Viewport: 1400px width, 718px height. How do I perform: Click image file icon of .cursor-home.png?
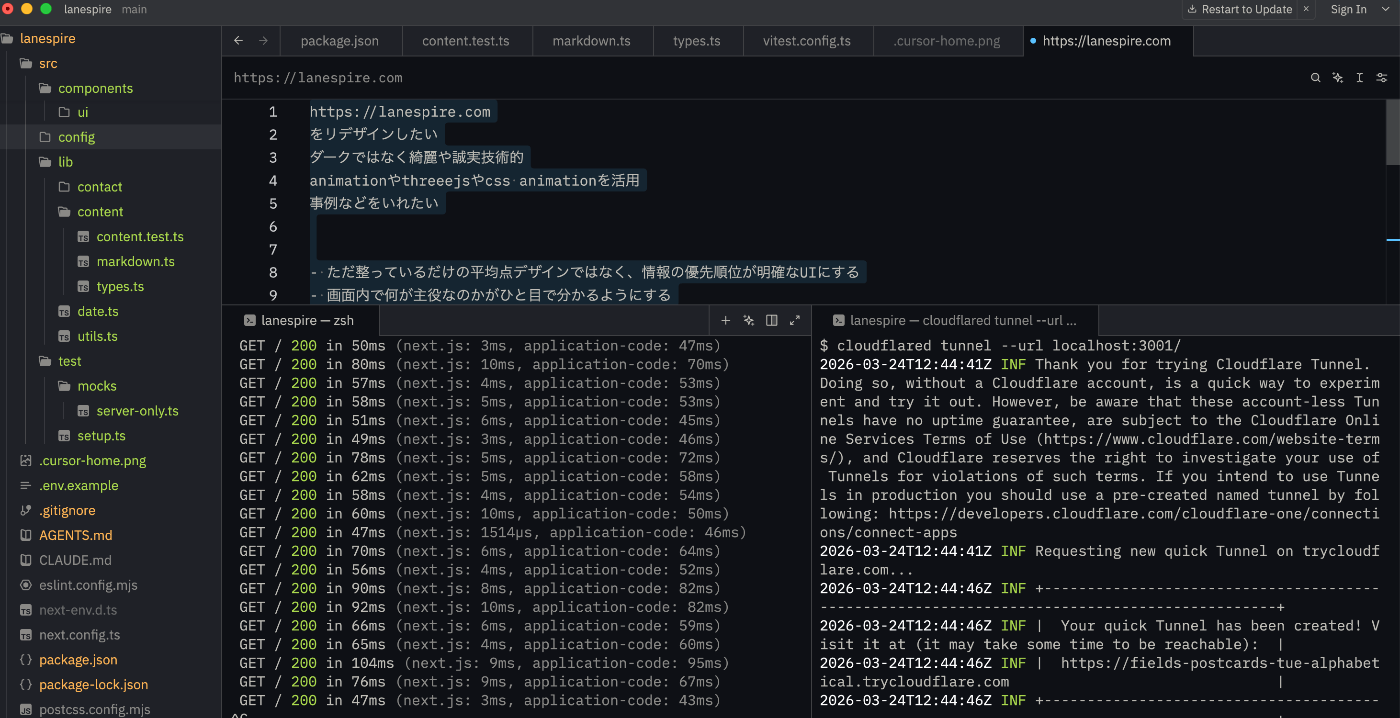(x=26, y=461)
